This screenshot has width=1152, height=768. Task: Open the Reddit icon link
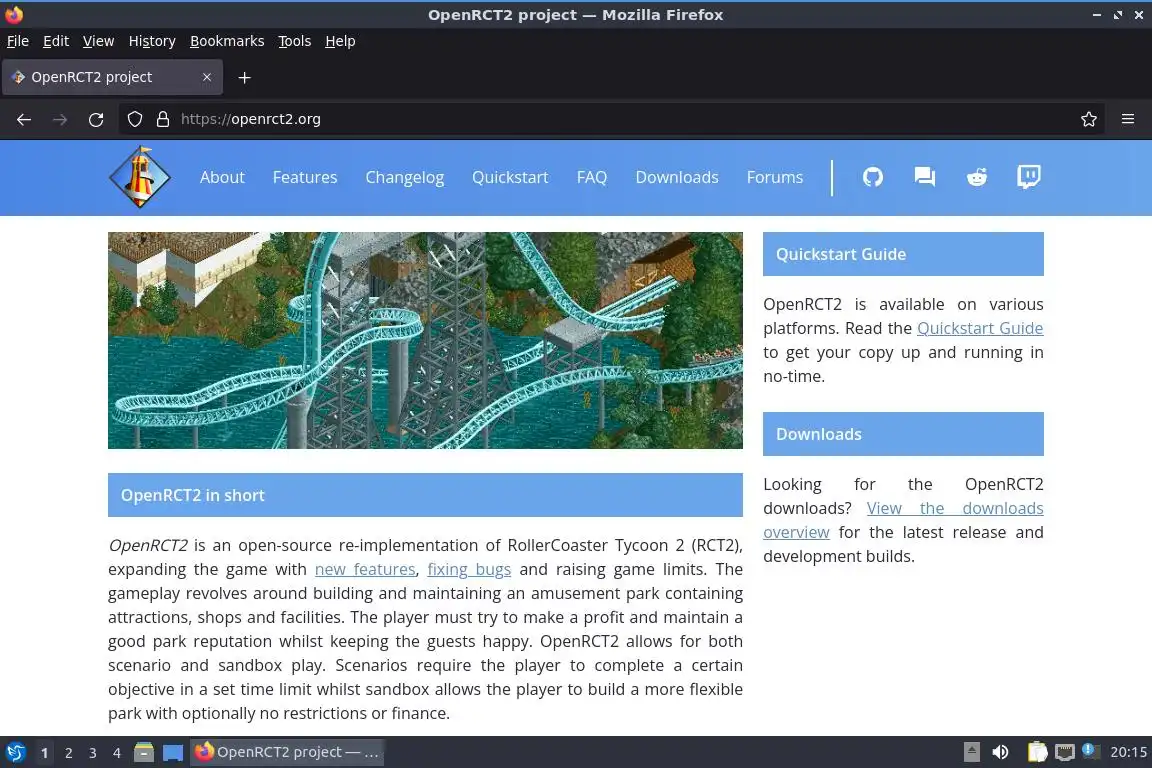[976, 177]
